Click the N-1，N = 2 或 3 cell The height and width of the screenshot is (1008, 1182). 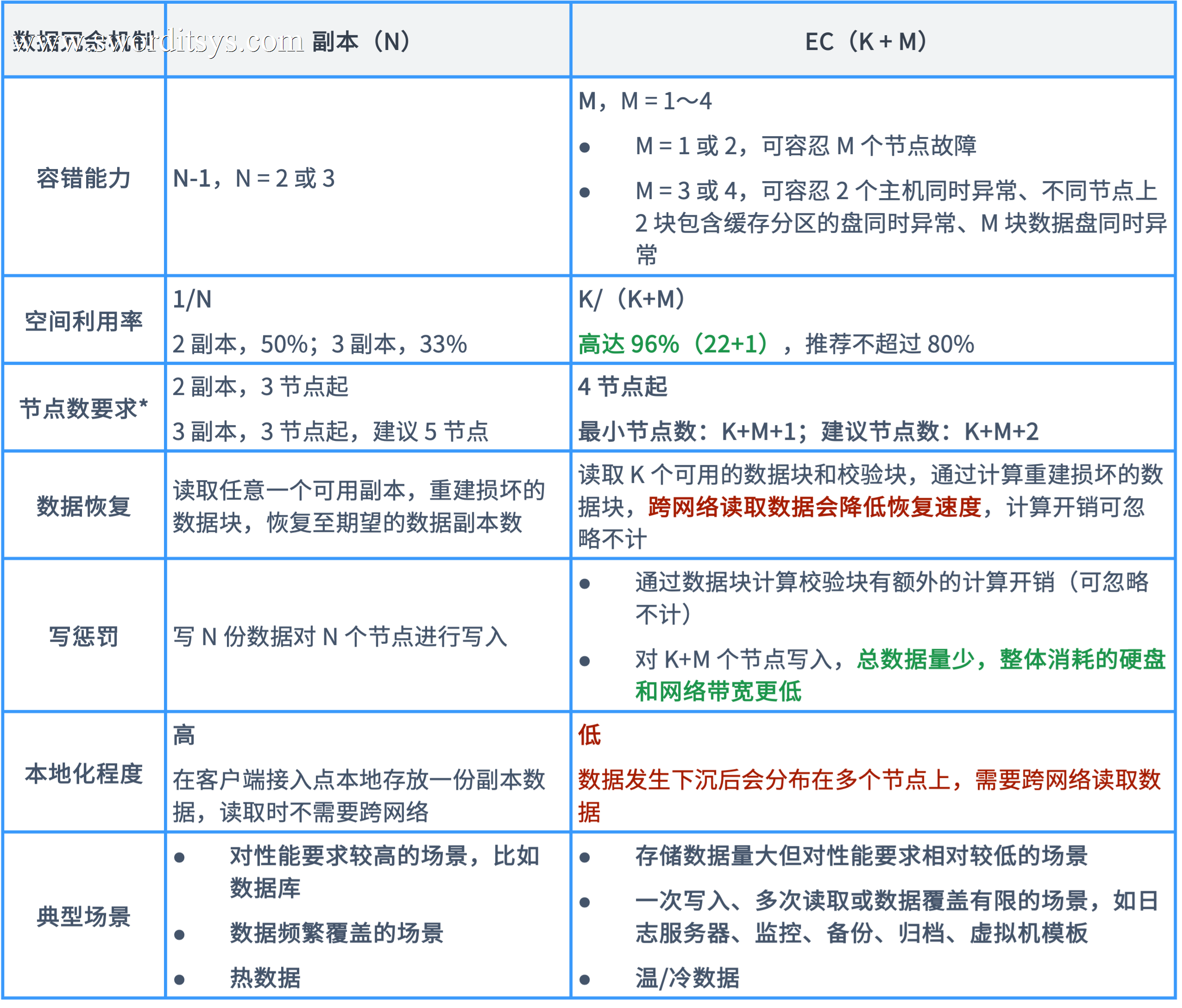[254, 178]
